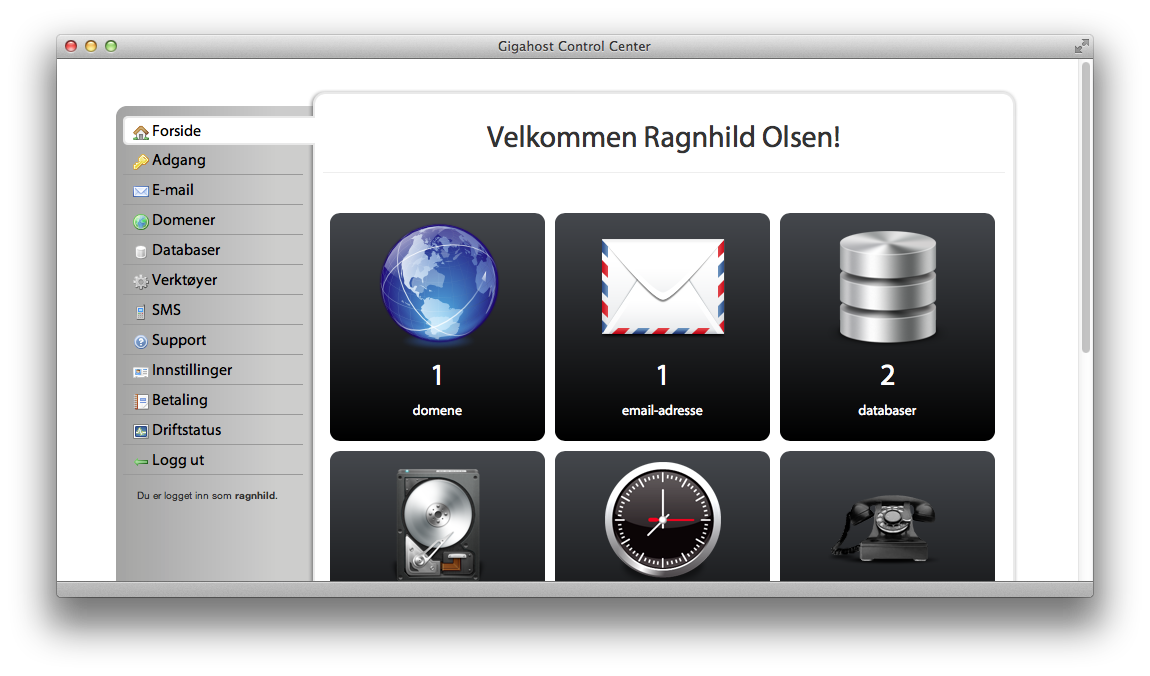1150x676 pixels.
Task: Click the '2 databaser' count text
Action: pos(887,389)
